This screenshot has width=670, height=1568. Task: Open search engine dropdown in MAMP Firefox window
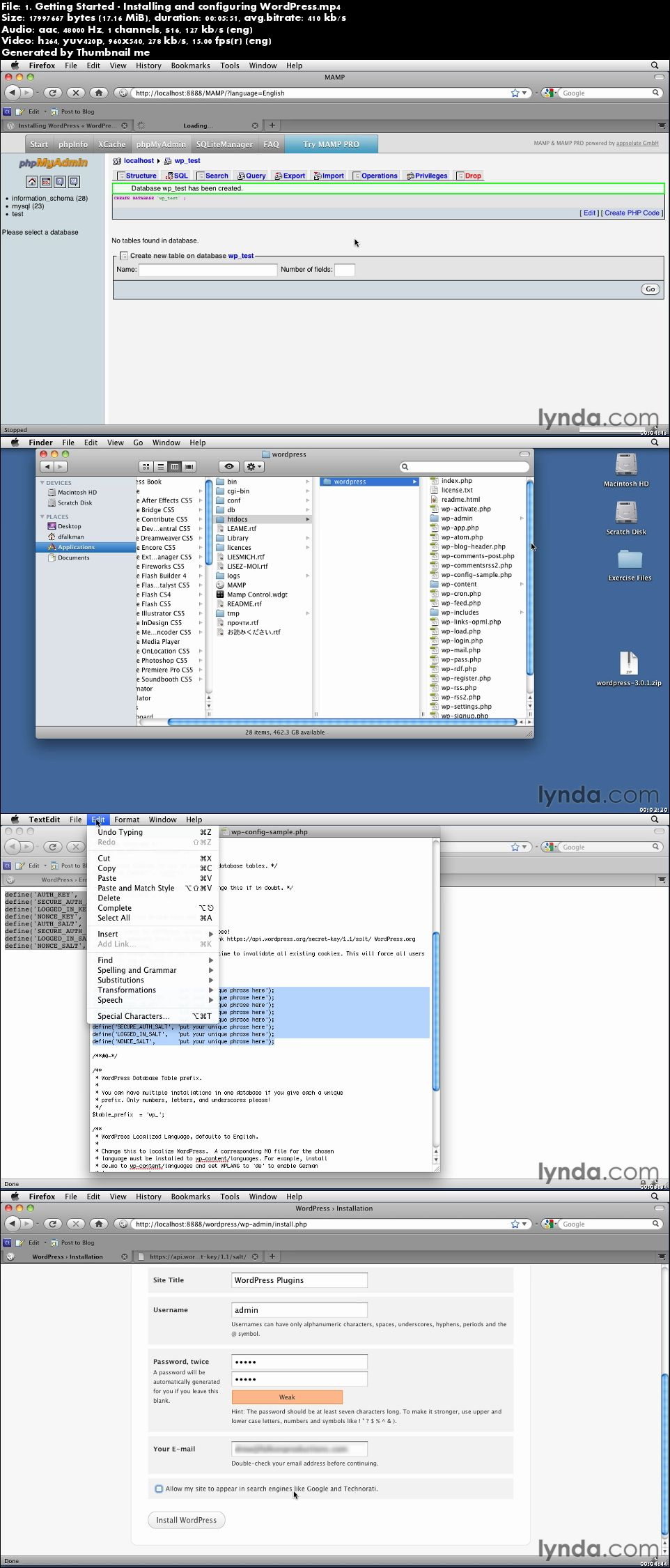551,93
